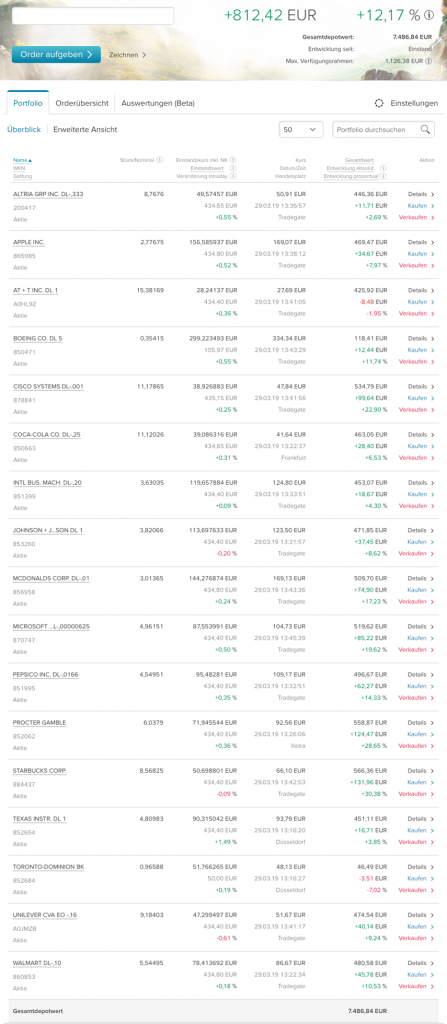Screen dimensions: 447x1024
Task: Open the Zeichnen link
Action: point(127,55)
